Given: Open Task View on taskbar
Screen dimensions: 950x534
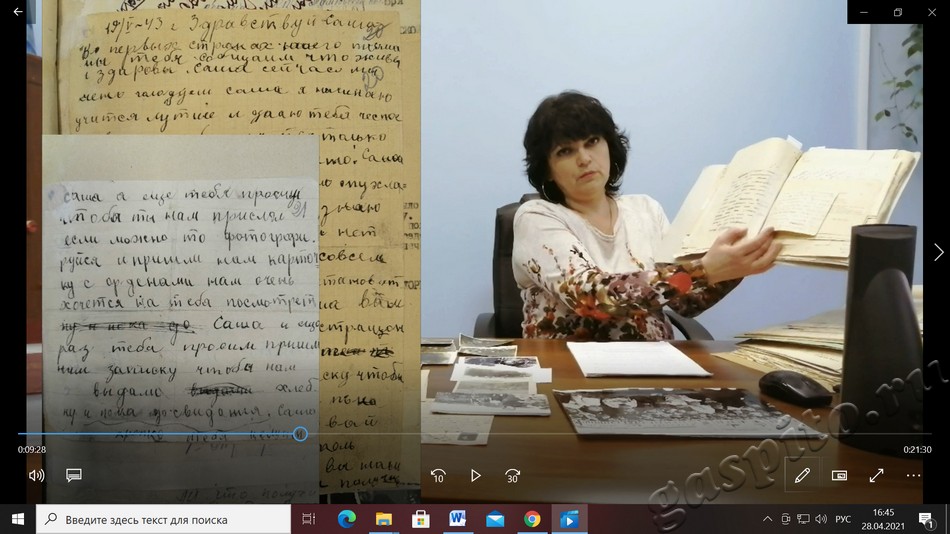Looking at the screenshot, I should (309, 519).
